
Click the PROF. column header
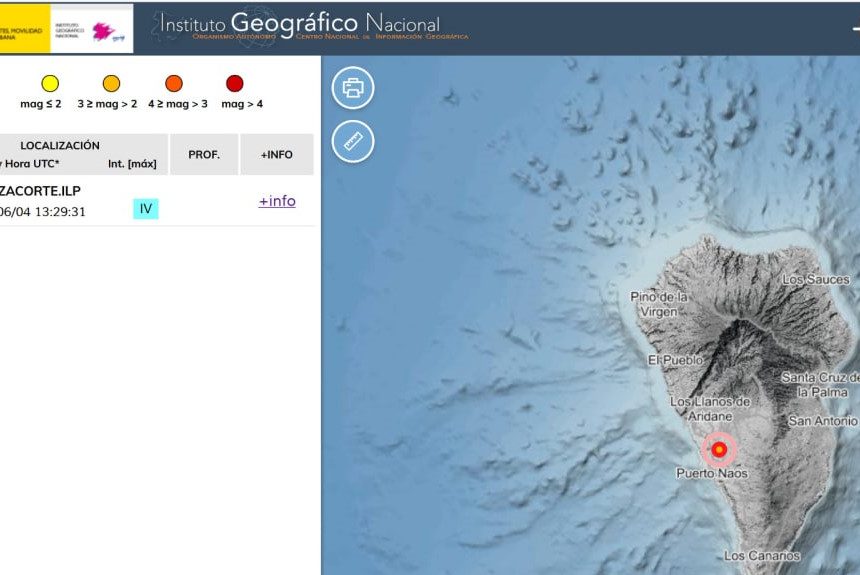[204, 155]
